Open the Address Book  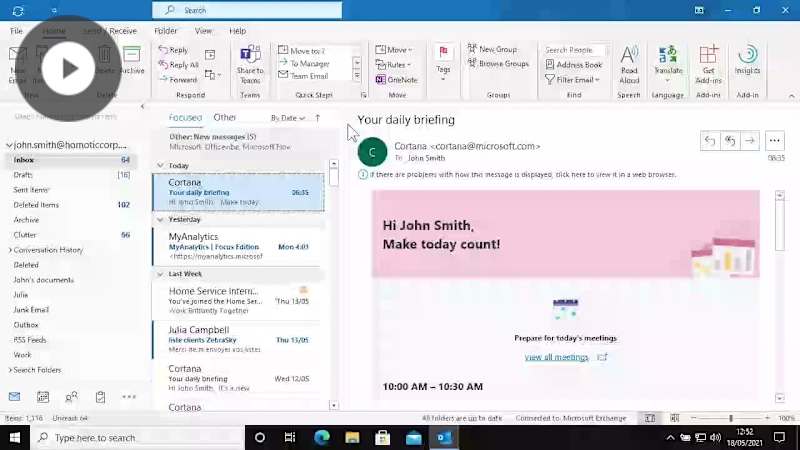coord(573,65)
